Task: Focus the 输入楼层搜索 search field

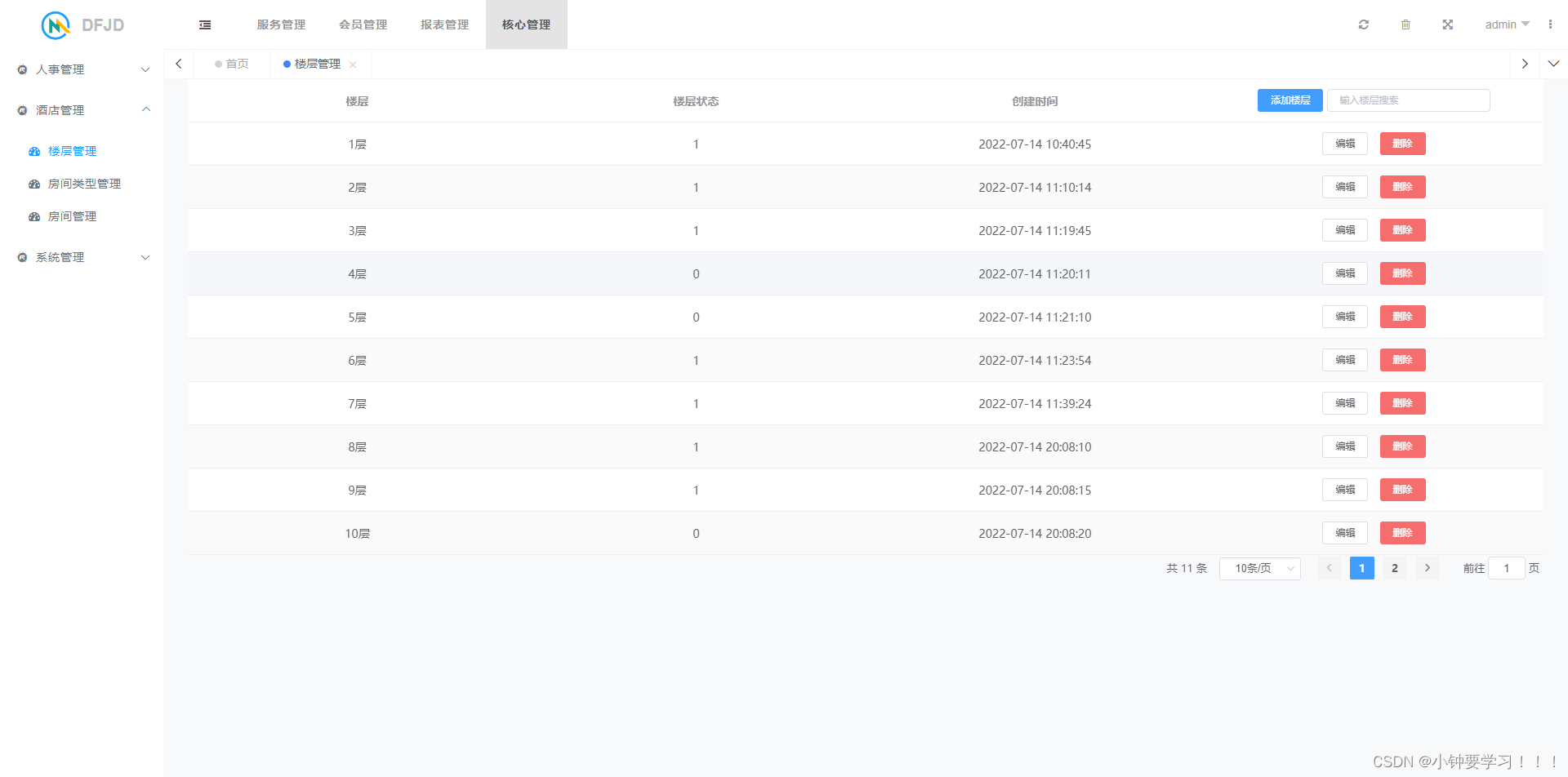Action: (x=1408, y=100)
